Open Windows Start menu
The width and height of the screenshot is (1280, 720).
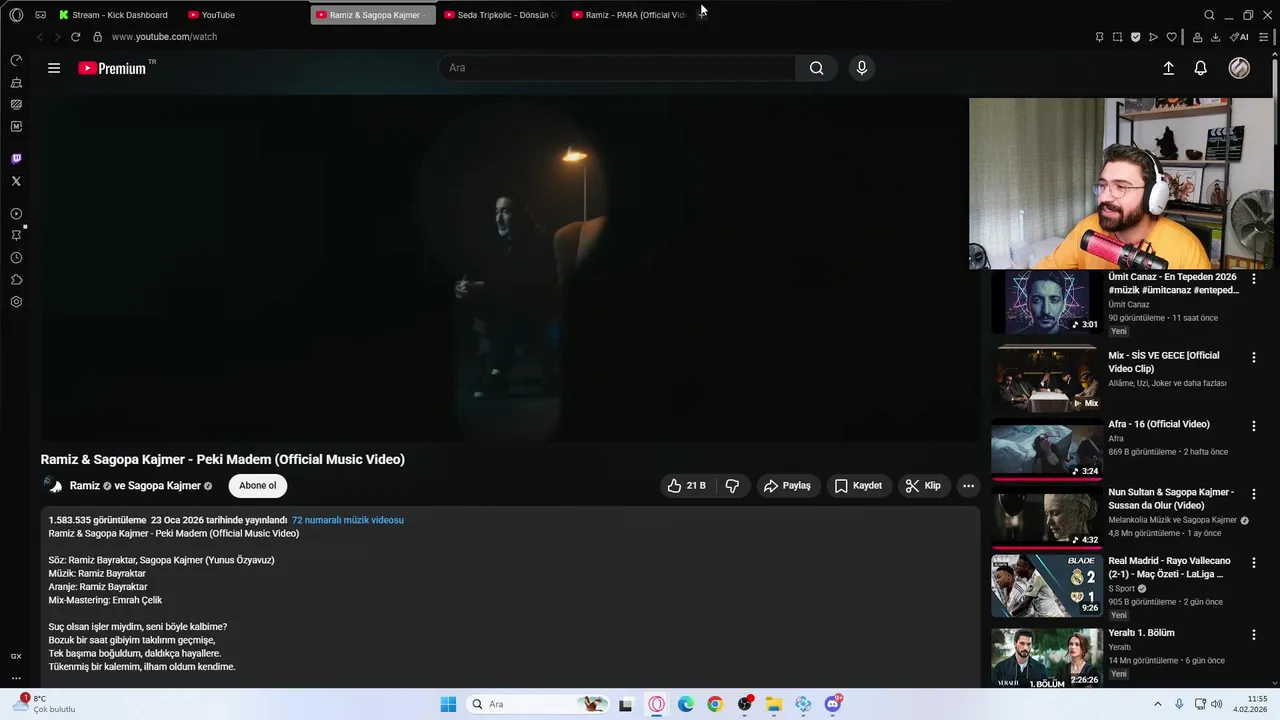[448, 704]
